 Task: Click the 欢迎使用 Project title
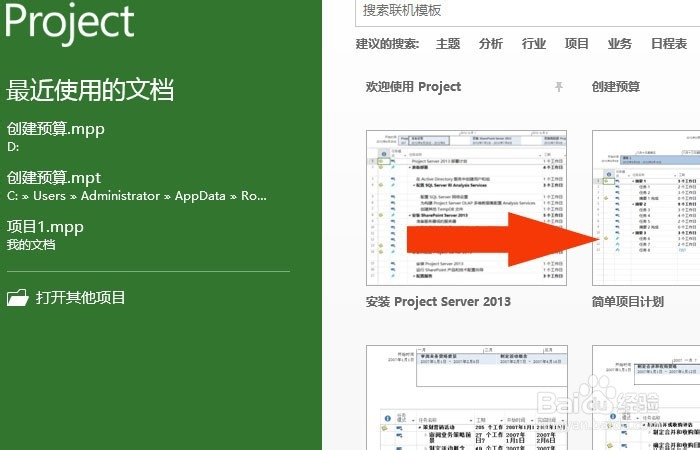tap(413, 87)
